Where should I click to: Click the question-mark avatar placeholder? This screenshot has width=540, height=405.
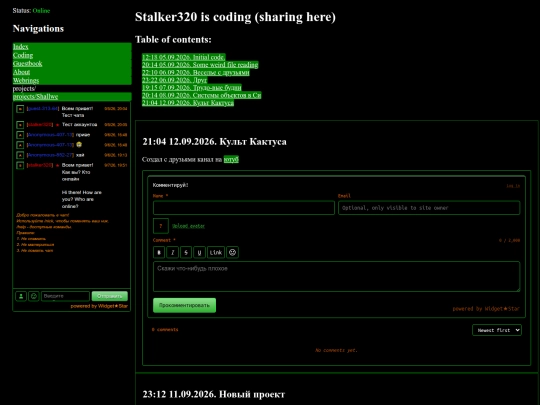pyautogui.click(x=161, y=226)
